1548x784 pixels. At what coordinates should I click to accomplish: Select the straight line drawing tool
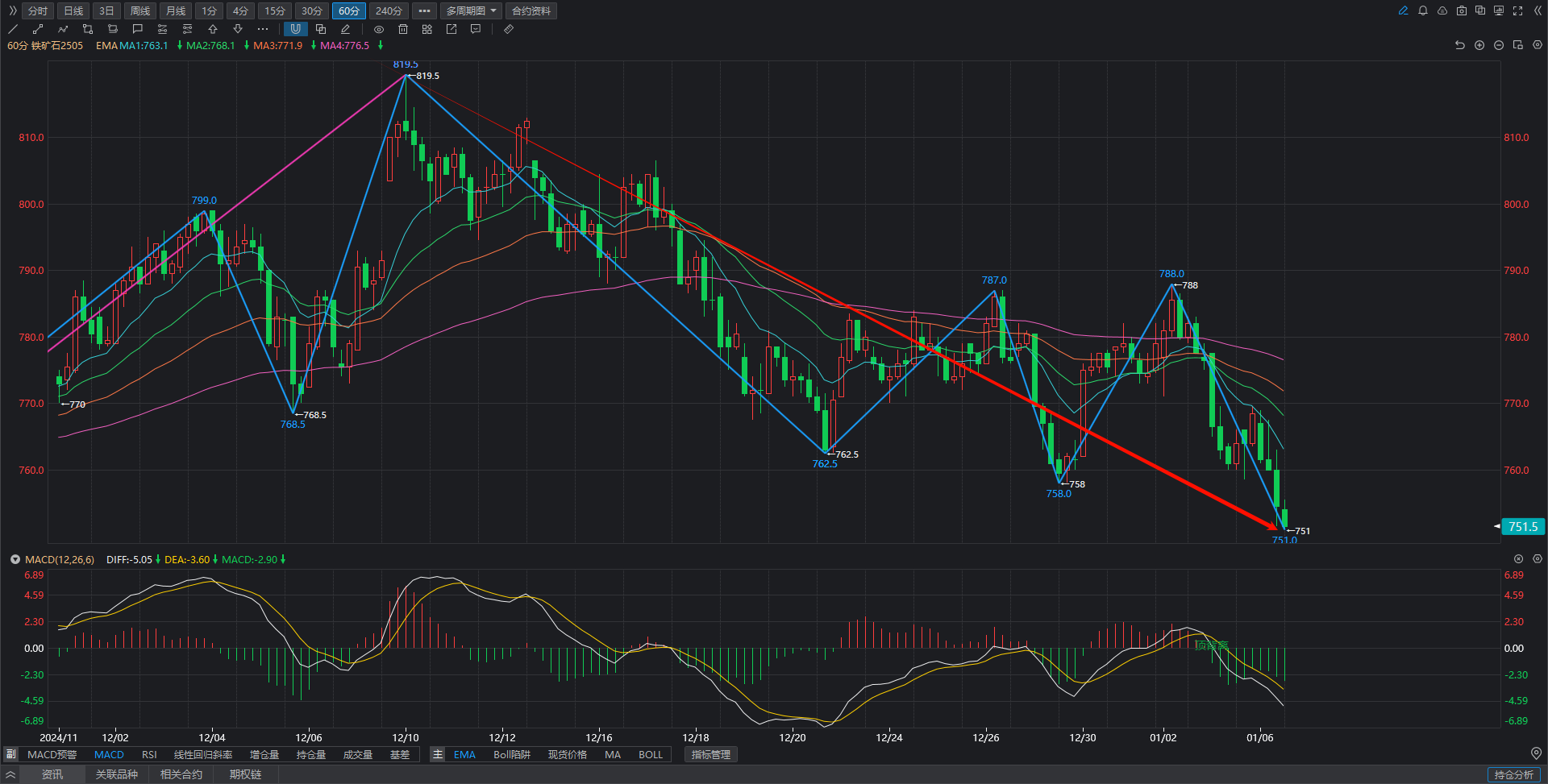click(13, 29)
